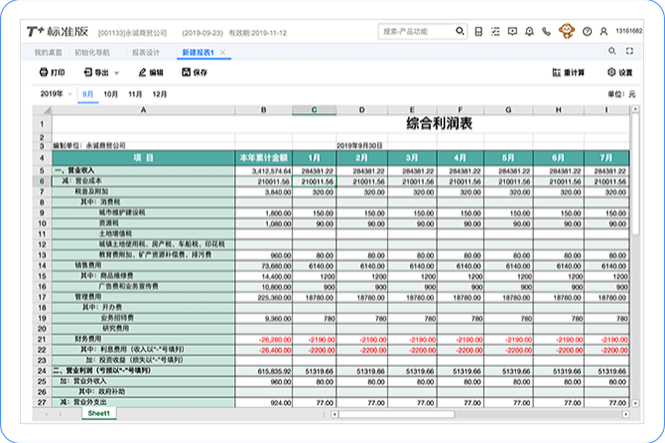Click the search magnifier icon in search box

[460, 31]
